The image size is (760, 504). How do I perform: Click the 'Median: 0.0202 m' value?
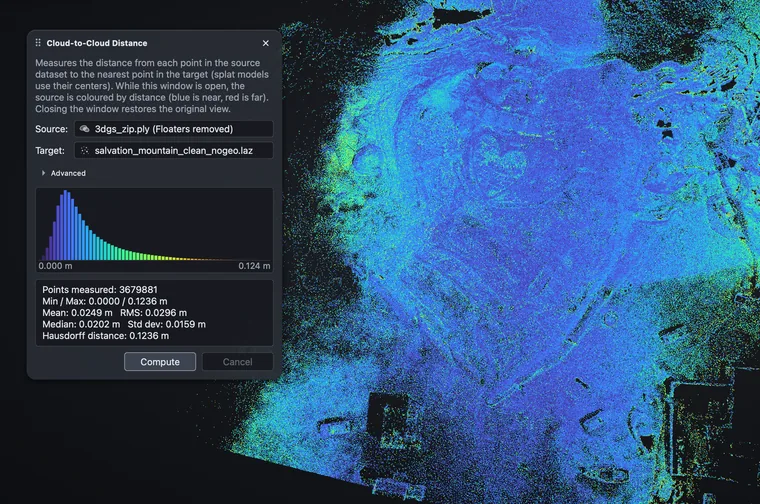(x=81, y=324)
